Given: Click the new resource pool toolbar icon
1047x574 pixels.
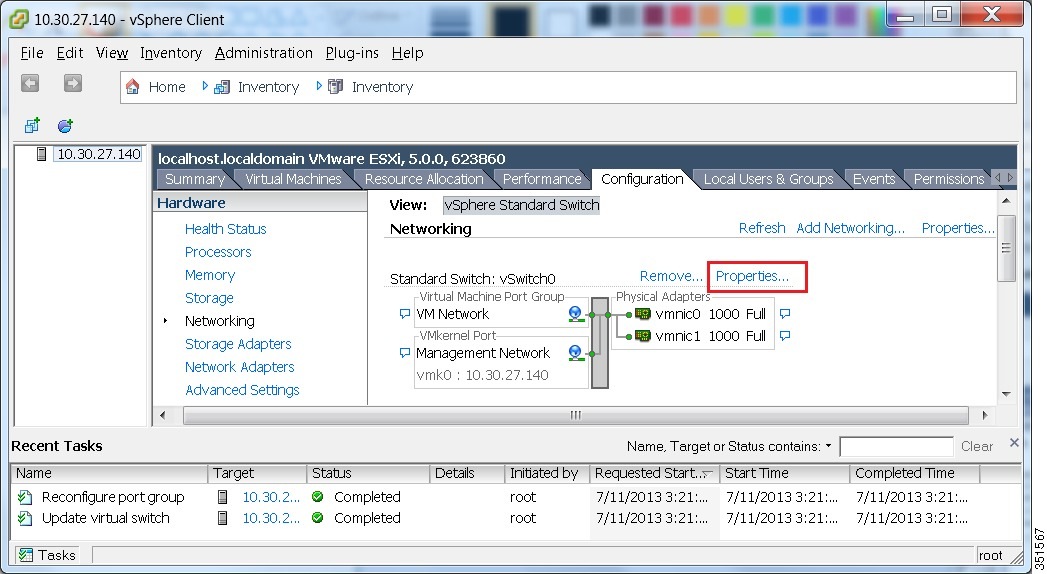Looking at the screenshot, I should pyautogui.click(x=65, y=125).
